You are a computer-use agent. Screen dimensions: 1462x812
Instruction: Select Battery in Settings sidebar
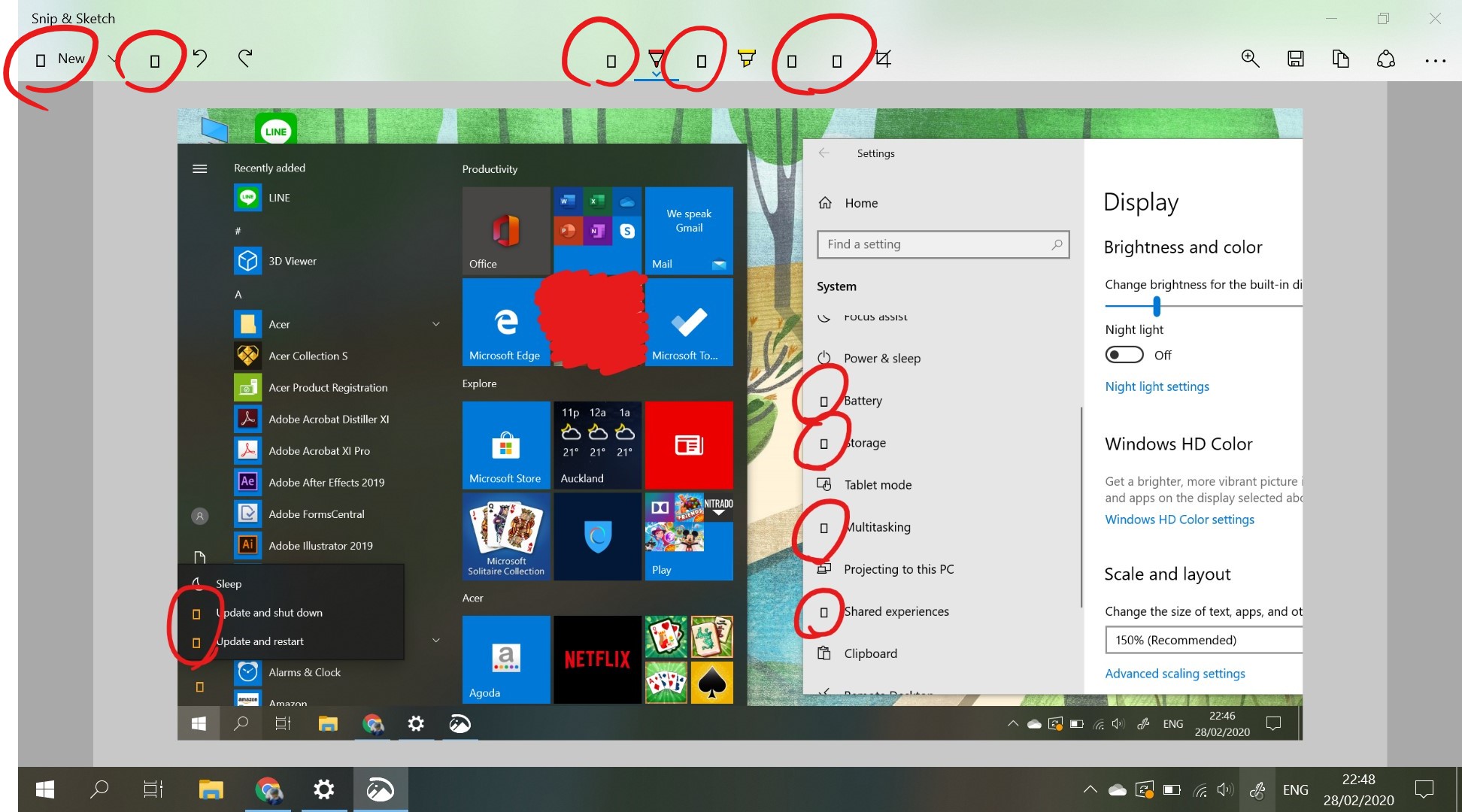[942, 401]
